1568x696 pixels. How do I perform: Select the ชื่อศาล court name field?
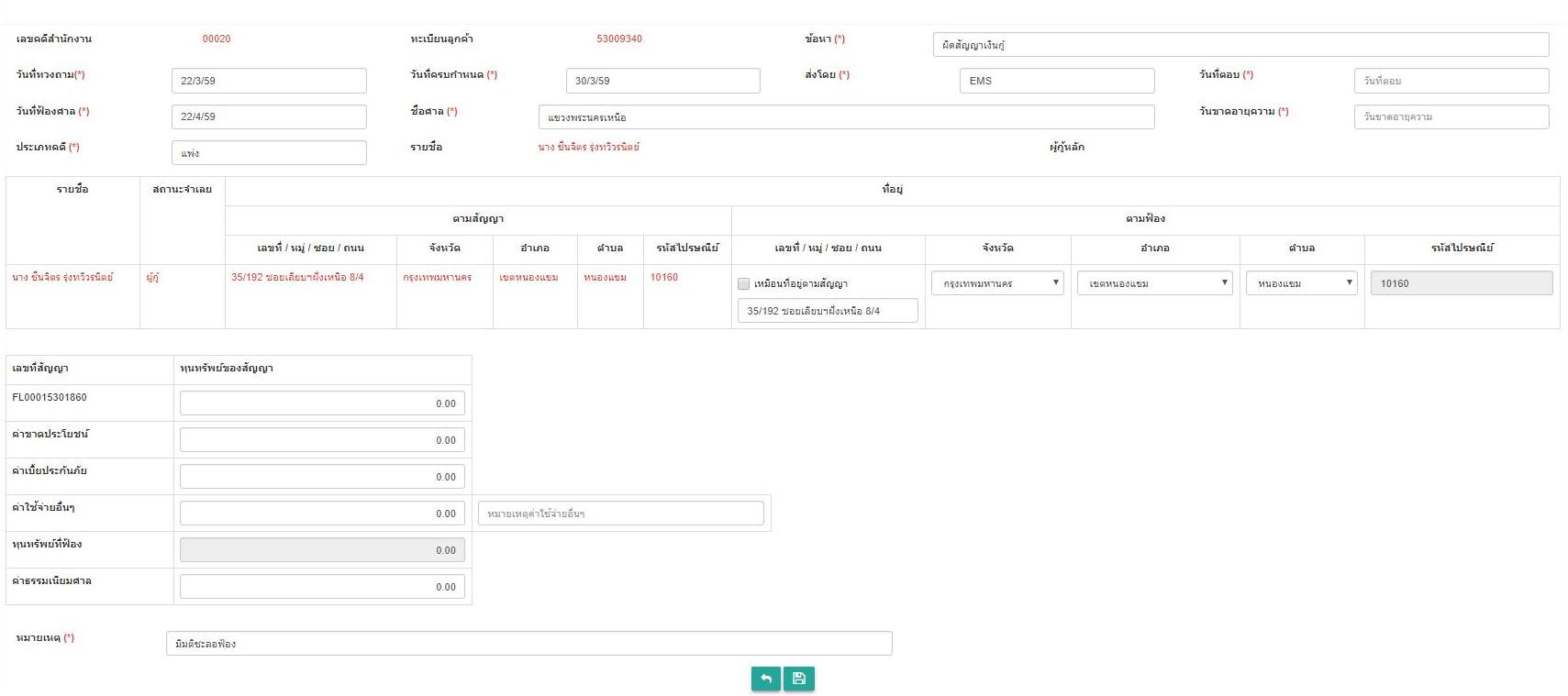click(845, 117)
